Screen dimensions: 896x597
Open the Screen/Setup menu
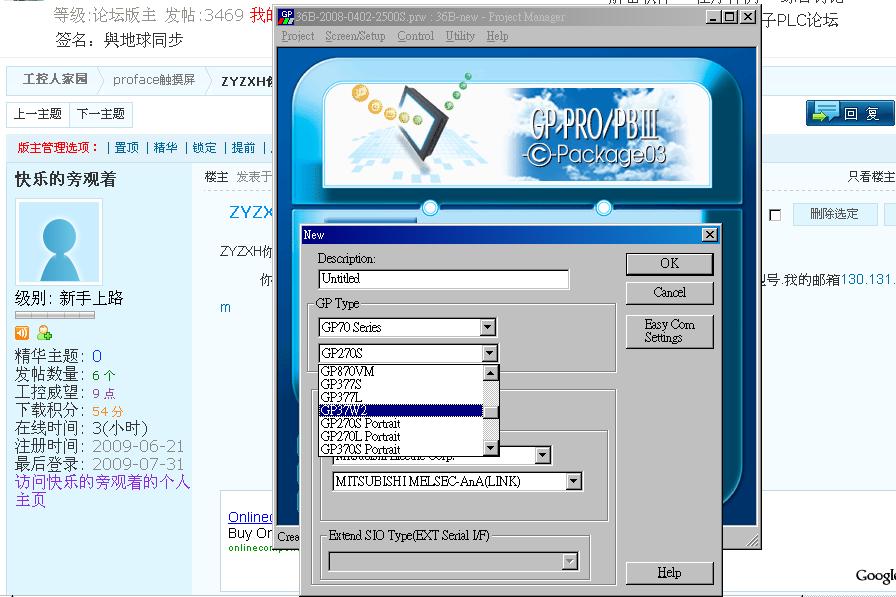(355, 36)
